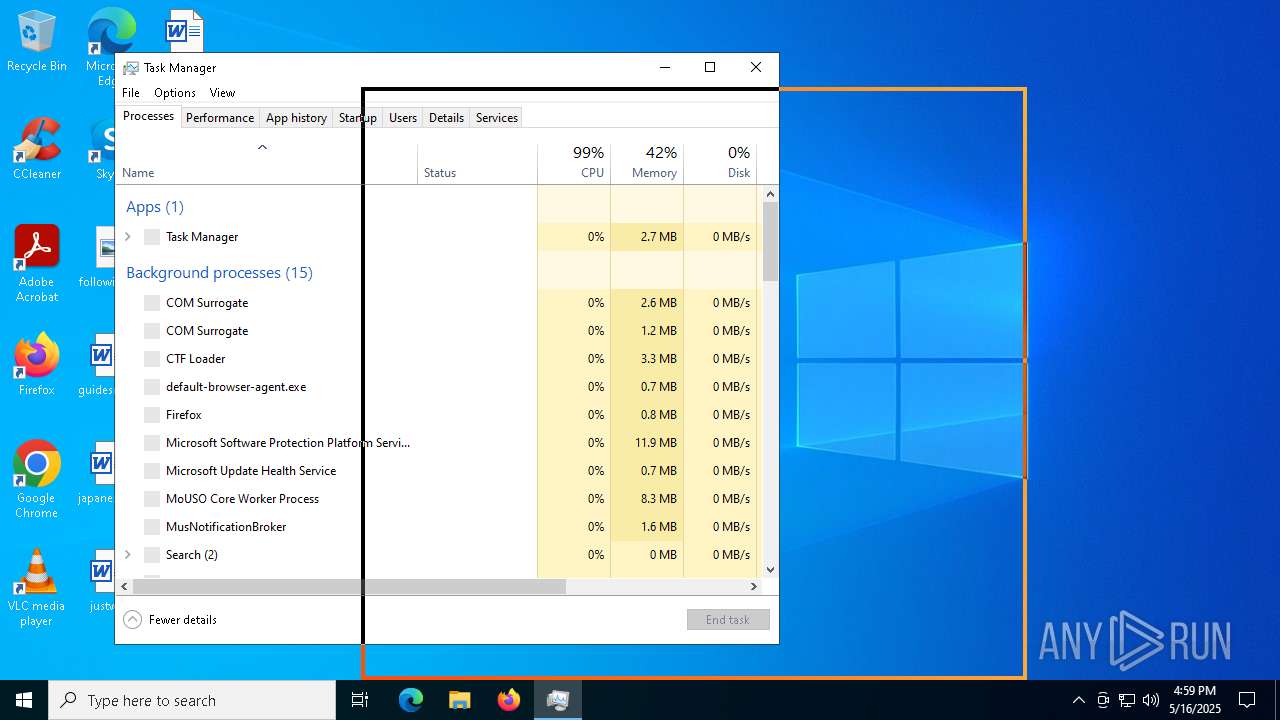The width and height of the screenshot is (1280, 720).
Task: Click the horizontal scrollbar left arrow
Action: [x=125, y=587]
